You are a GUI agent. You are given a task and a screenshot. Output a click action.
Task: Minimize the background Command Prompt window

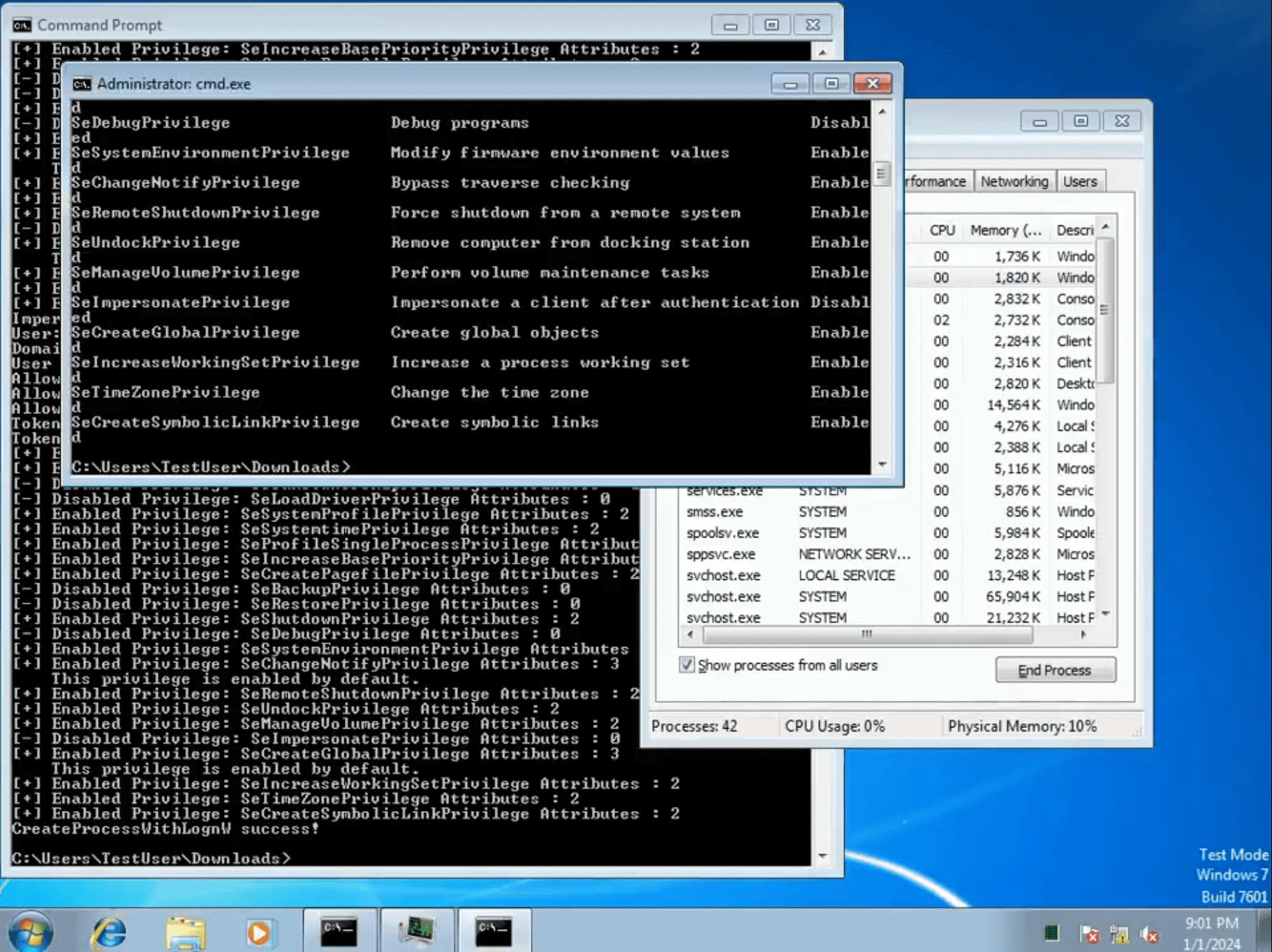point(730,25)
